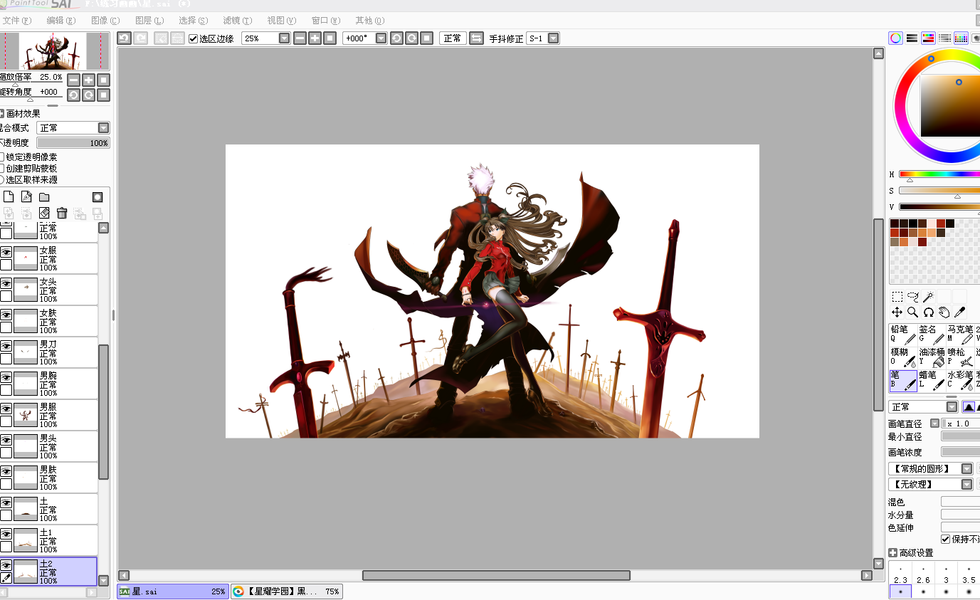This screenshot has width=980, height=600.
Task: Hide the 女头 layer via eye icon
Action: (x=6, y=283)
